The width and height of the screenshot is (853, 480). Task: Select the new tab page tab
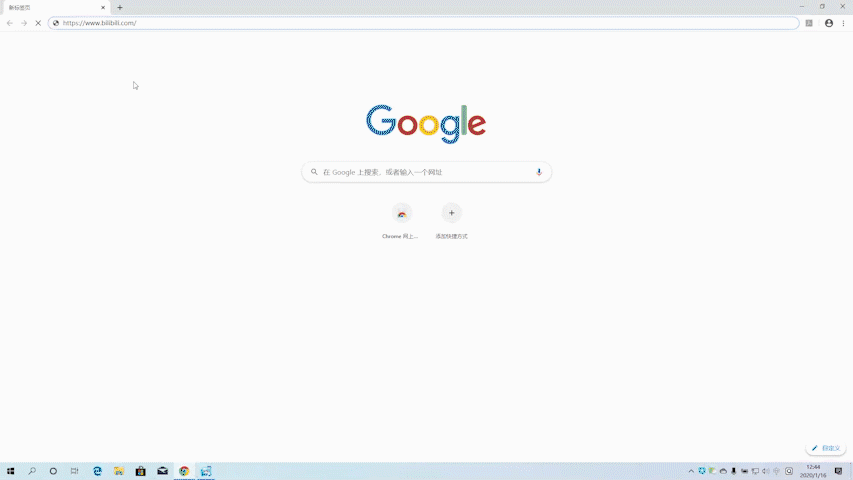click(55, 8)
